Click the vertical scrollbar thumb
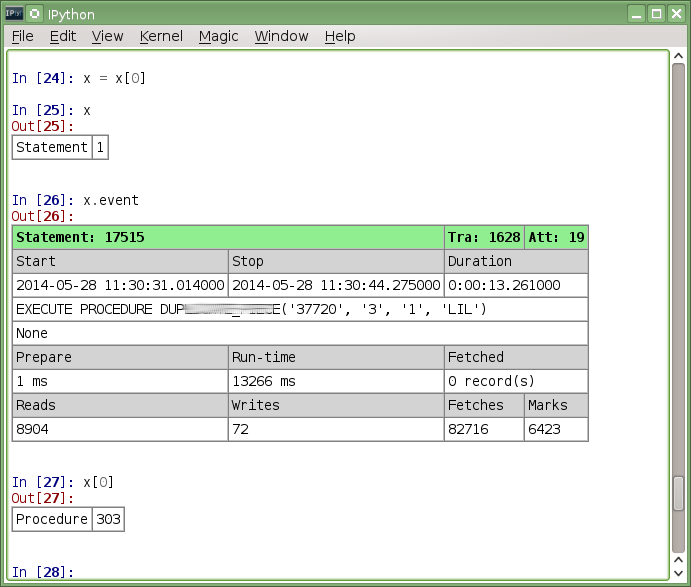 coord(678,493)
